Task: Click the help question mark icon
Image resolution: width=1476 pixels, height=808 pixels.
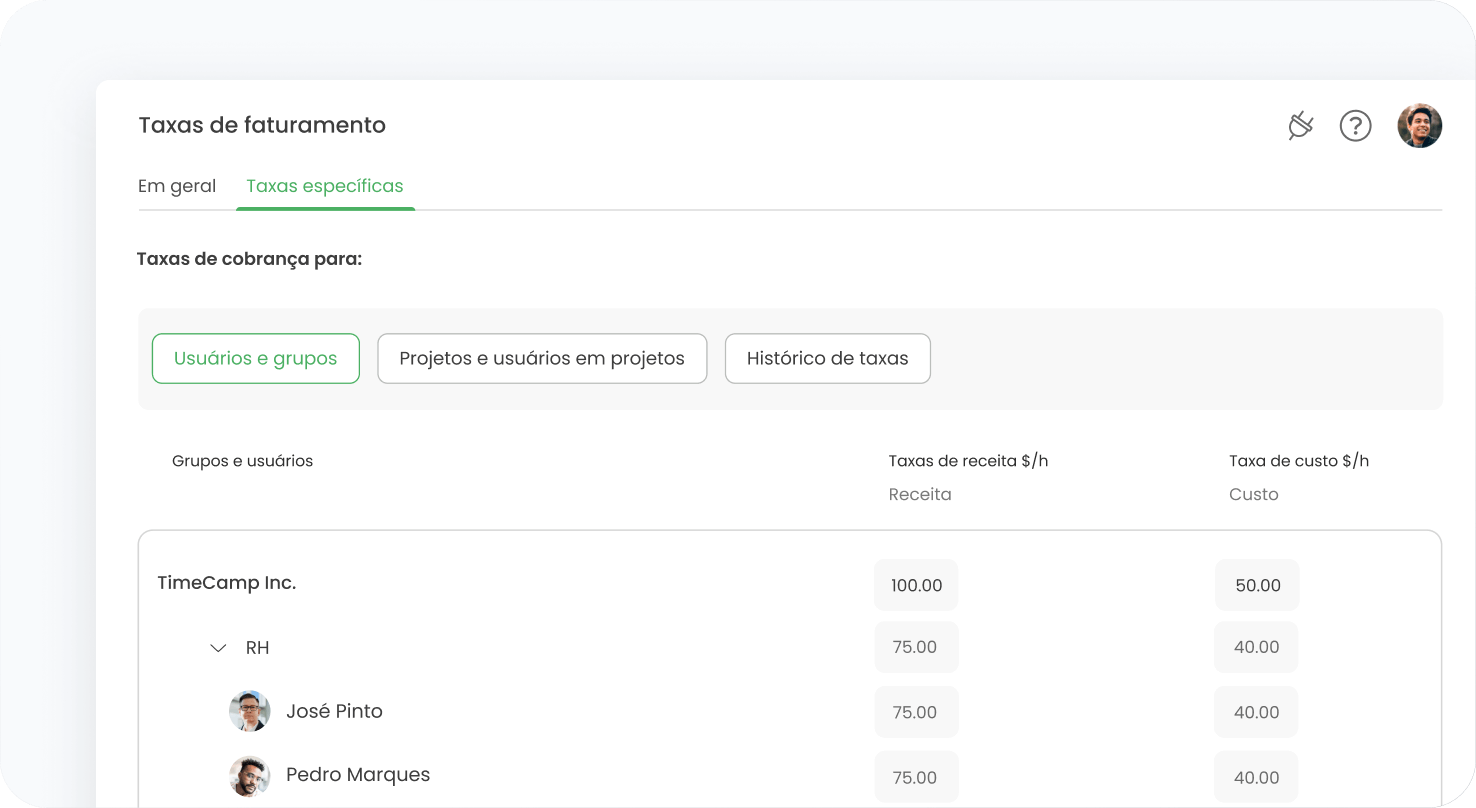Action: [x=1355, y=126]
